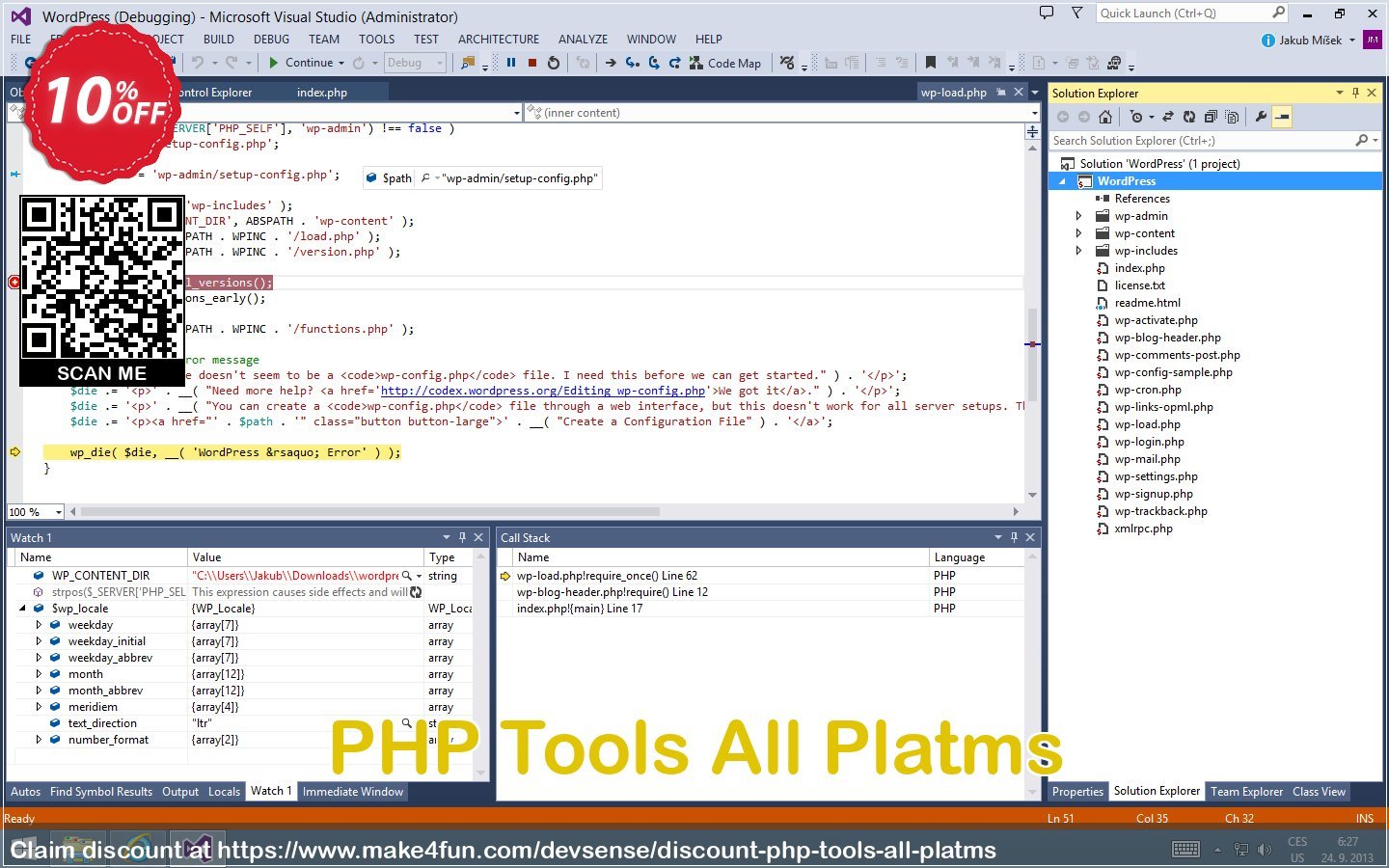
Task: Click Jakub Míšek account avatar
Action: (x=1372, y=40)
